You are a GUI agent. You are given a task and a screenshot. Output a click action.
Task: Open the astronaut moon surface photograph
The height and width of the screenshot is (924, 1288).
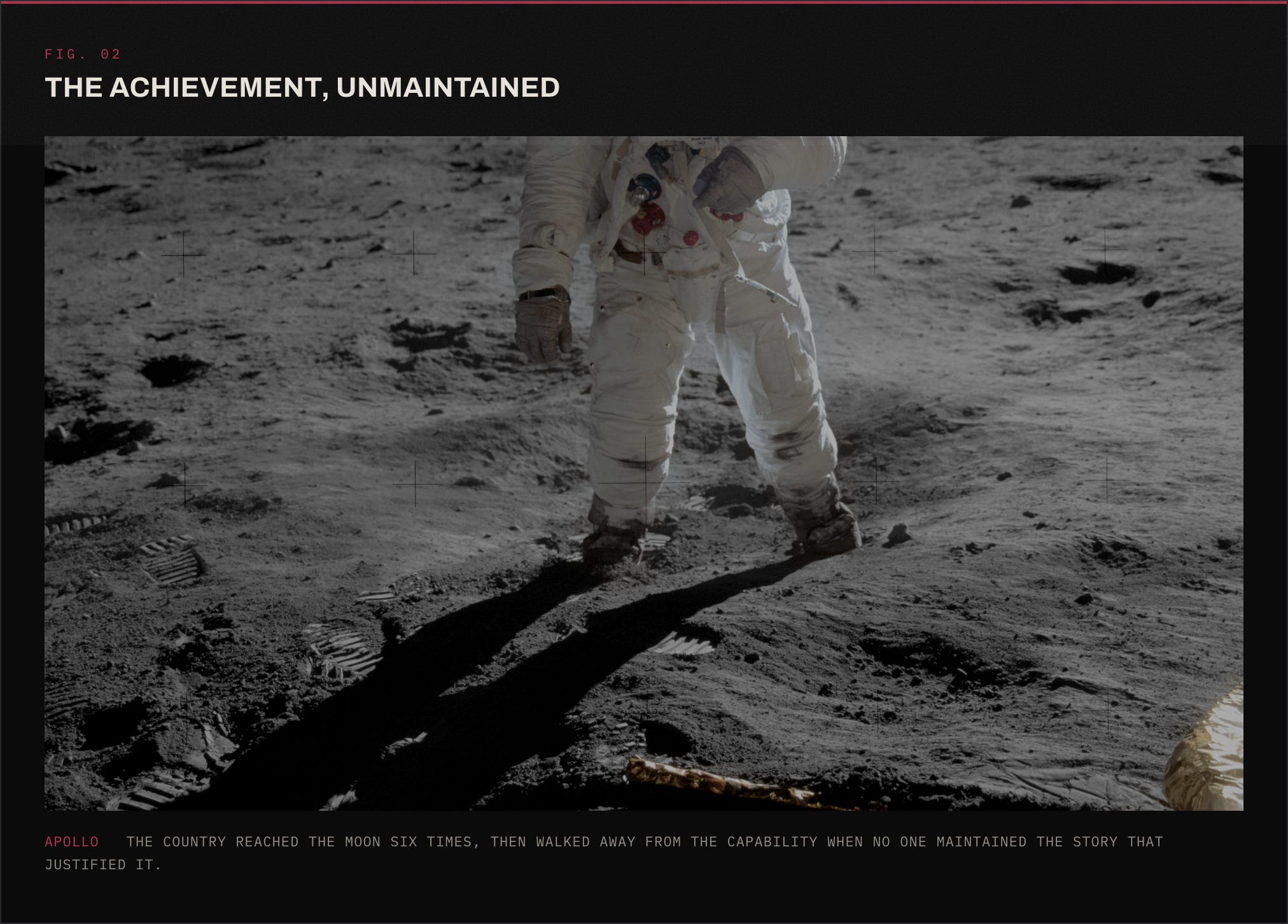tap(644, 473)
